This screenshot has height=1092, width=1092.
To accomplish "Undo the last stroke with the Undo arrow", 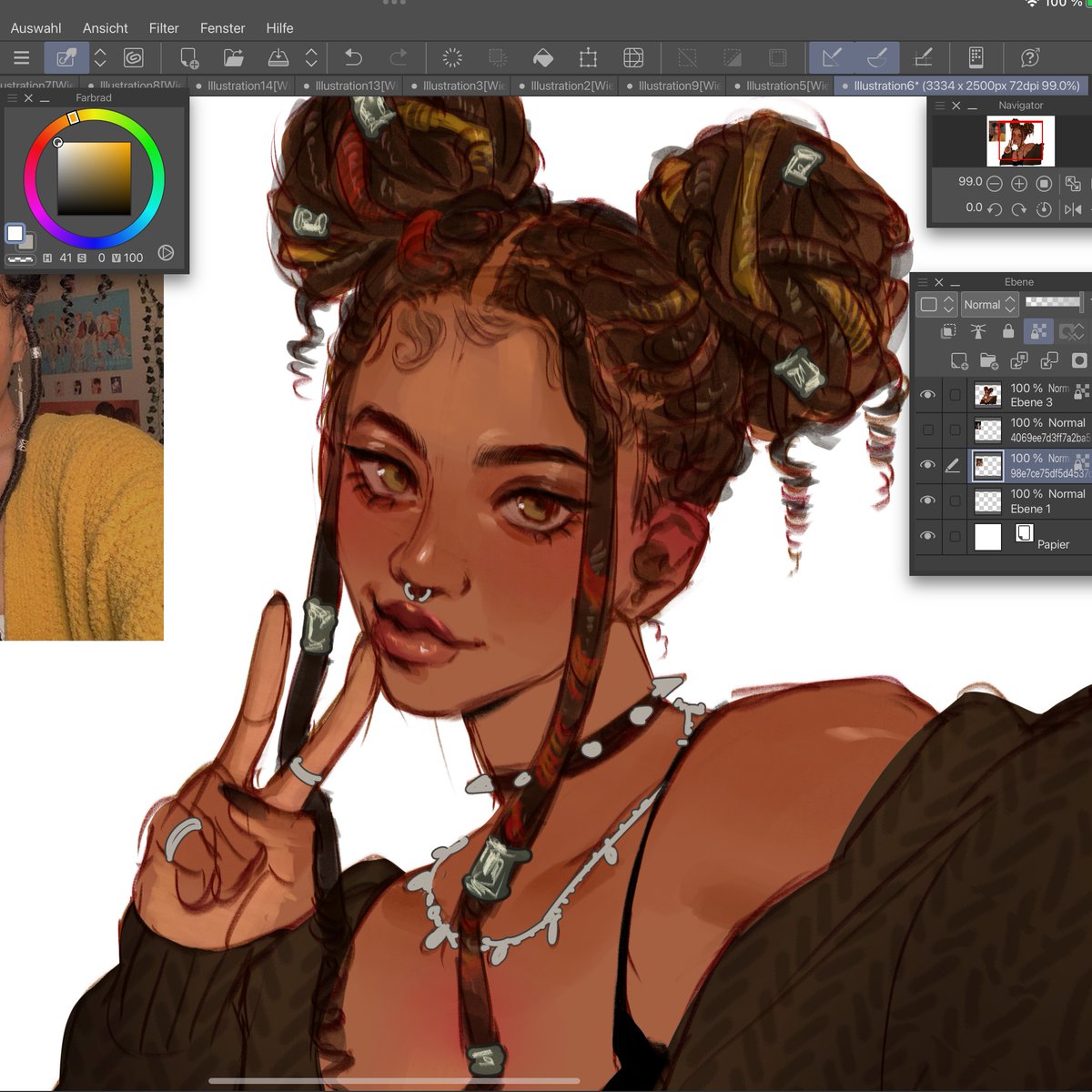I will click(355, 57).
